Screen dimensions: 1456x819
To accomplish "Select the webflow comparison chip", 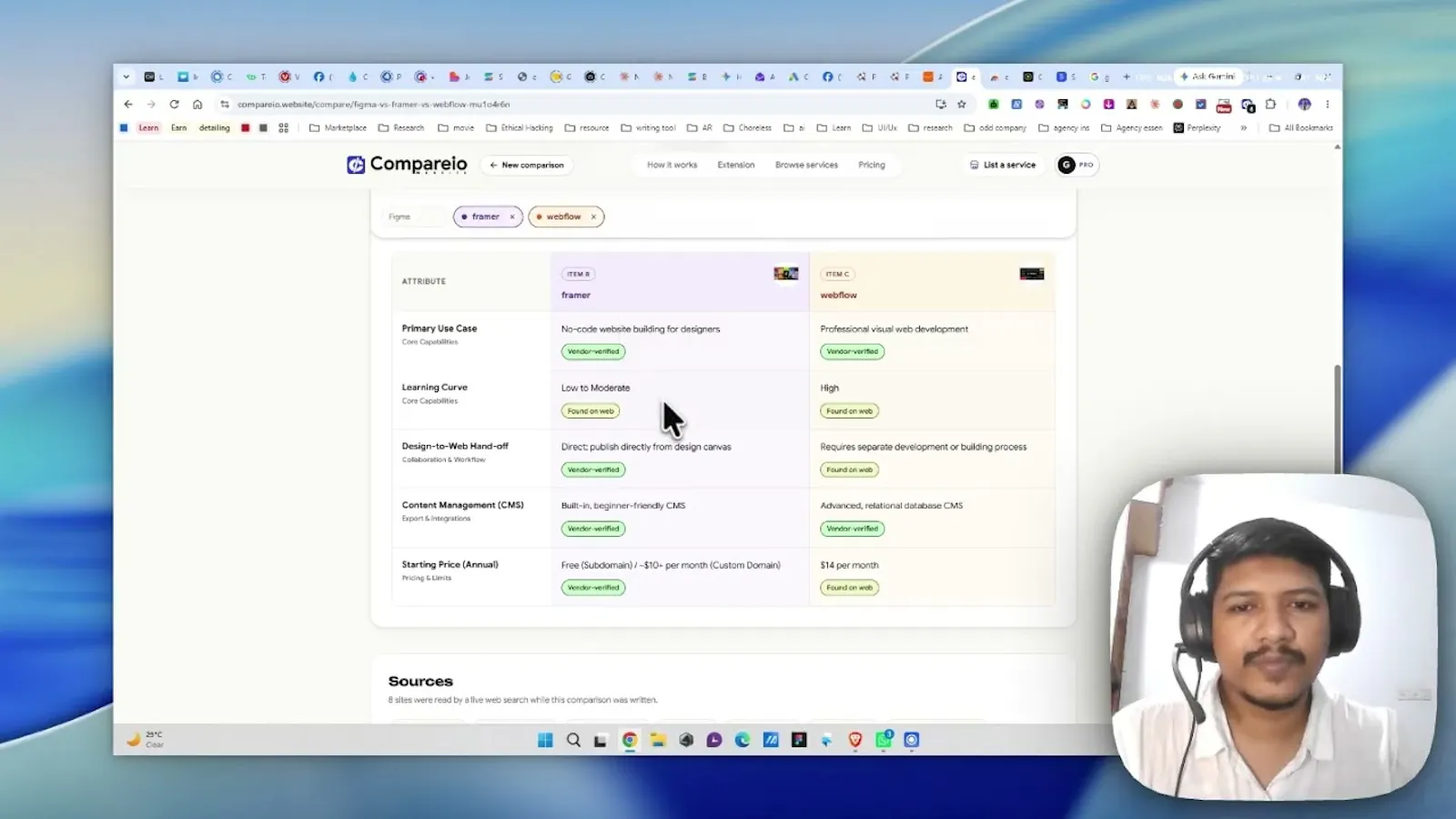I will [x=565, y=217].
